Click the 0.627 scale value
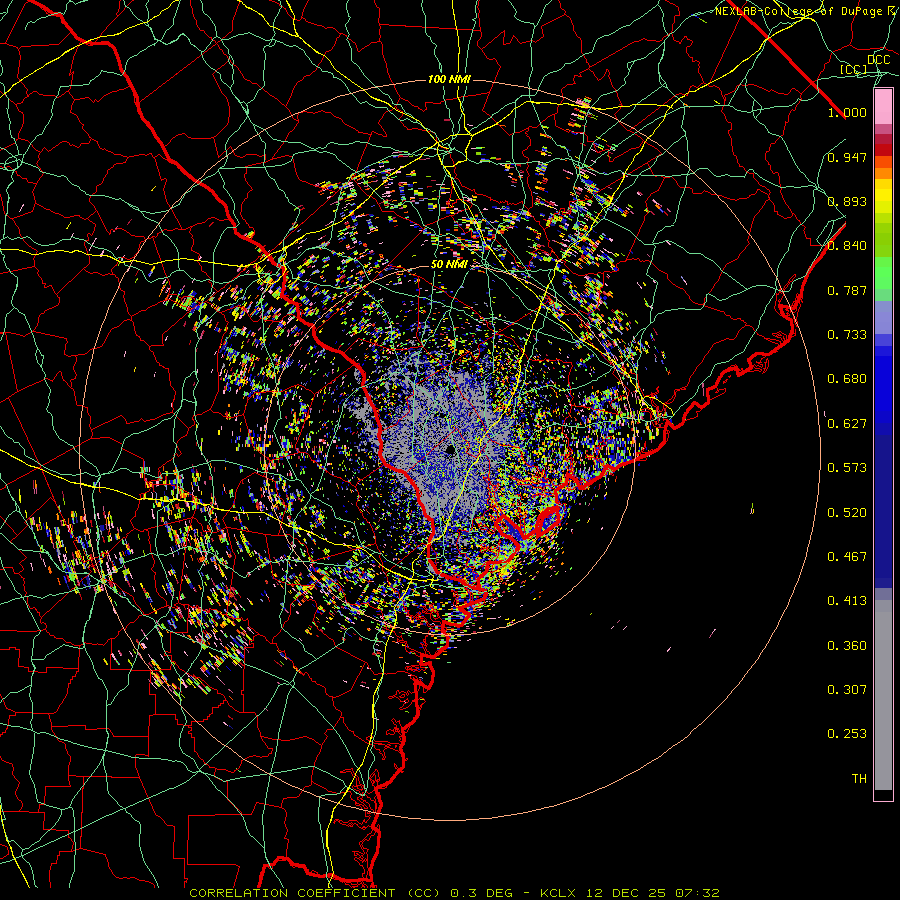 click(847, 424)
